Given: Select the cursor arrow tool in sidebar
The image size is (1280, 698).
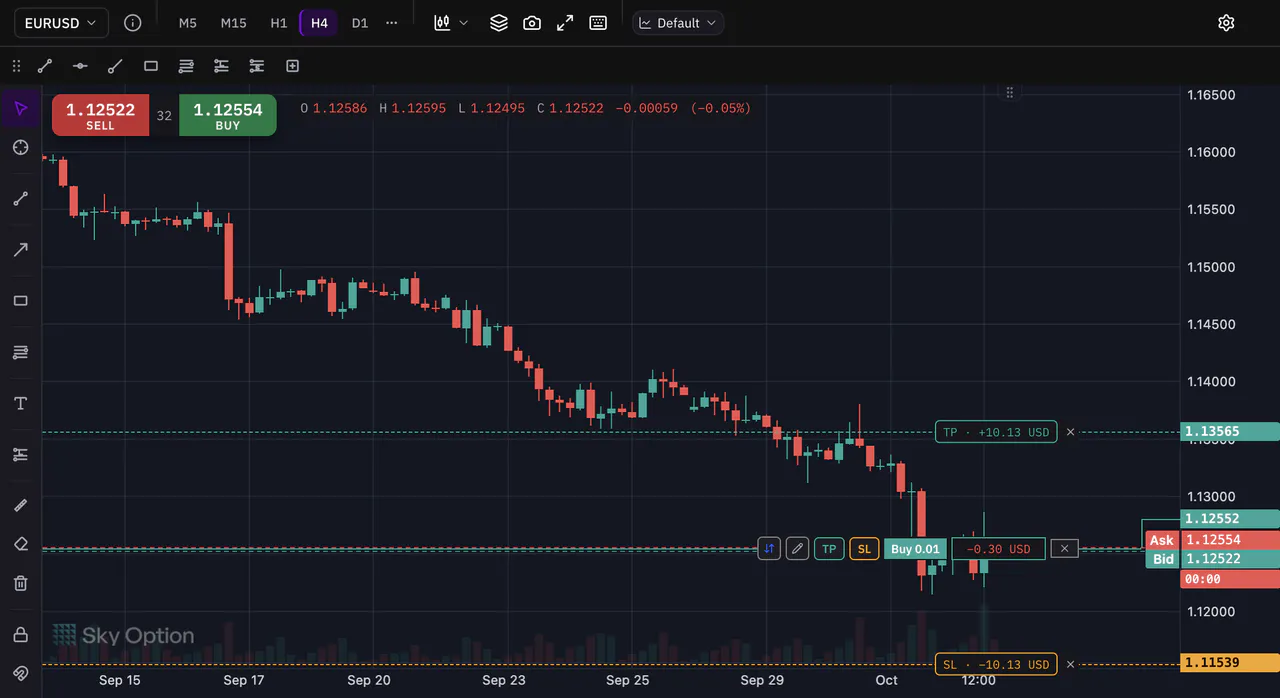Looking at the screenshot, I should click(21, 108).
